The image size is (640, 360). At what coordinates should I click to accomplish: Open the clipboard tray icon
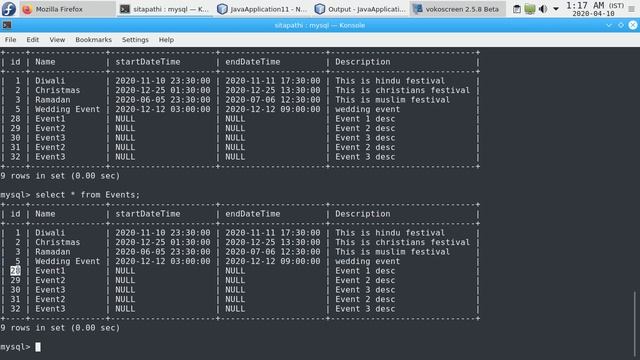click(517, 9)
